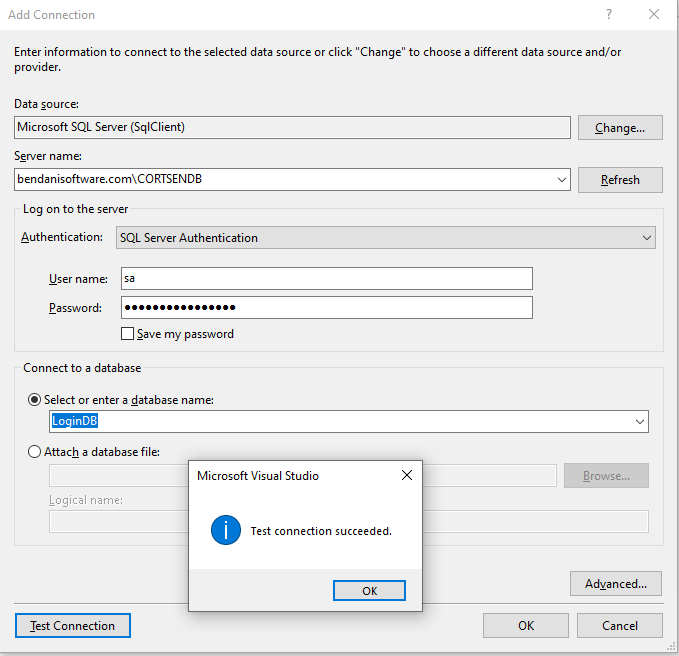Refresh the server name list

[x=620, y=180]
